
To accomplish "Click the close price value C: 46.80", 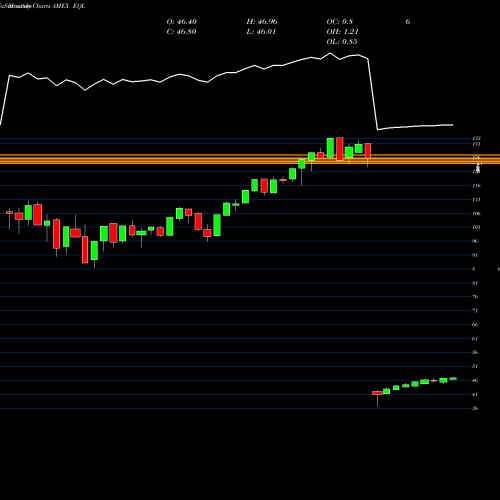I will [x=181, y=32].
